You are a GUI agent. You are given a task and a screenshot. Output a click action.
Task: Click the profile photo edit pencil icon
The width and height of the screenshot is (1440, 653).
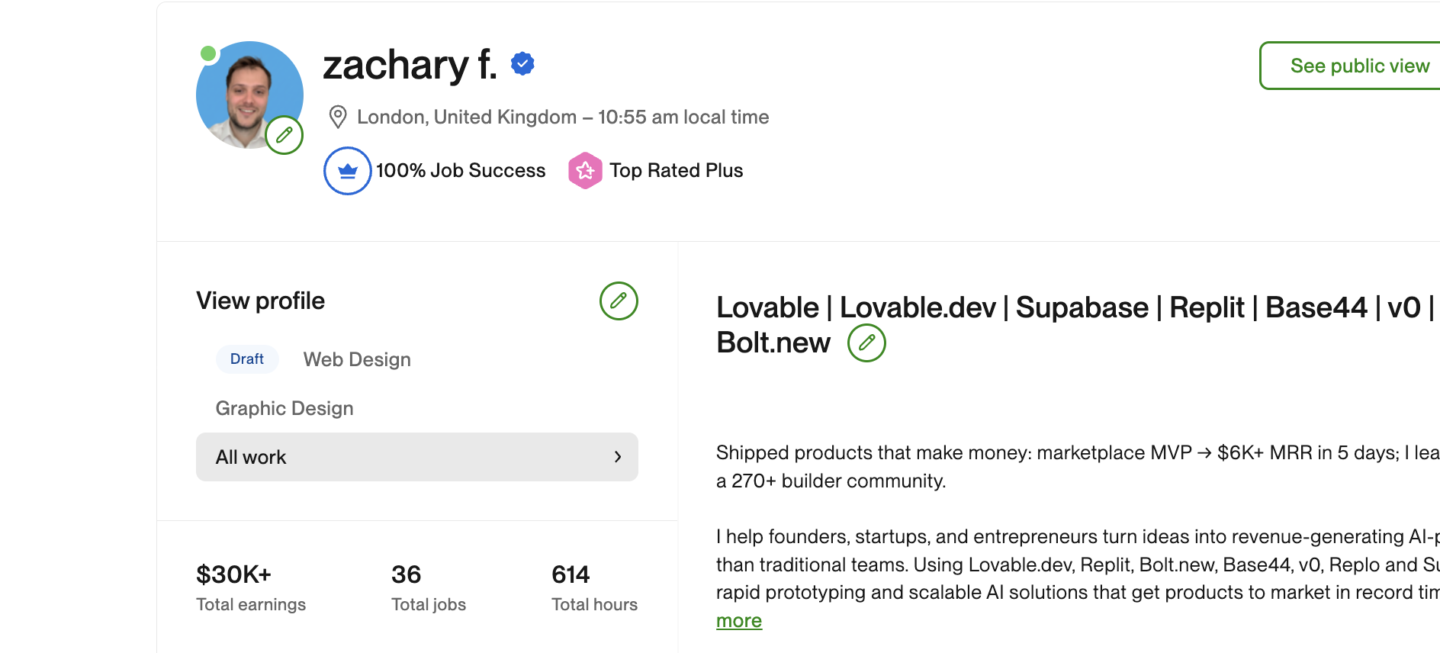(284, 135)
